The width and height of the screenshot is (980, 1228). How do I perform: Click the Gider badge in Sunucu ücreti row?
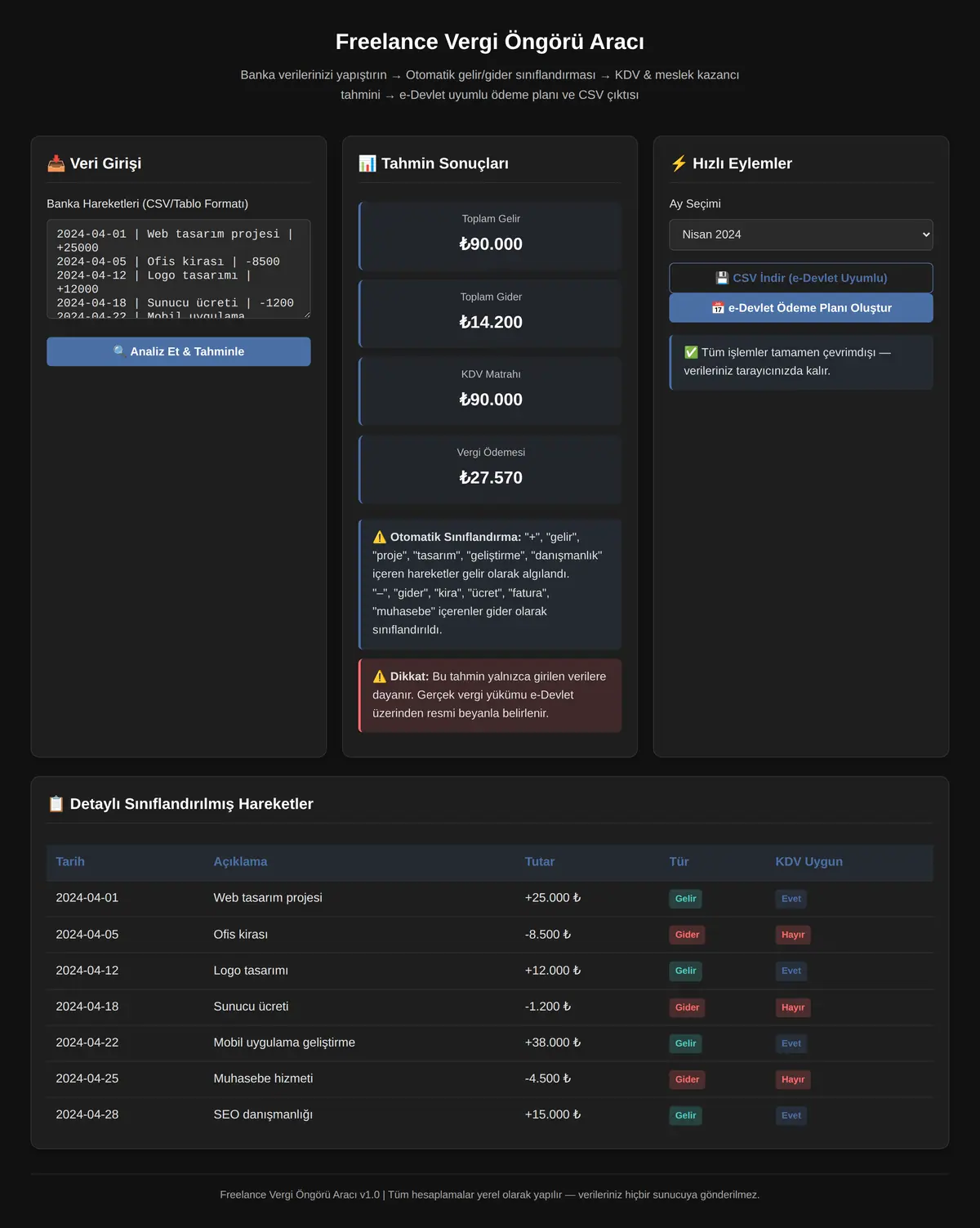688,1007
